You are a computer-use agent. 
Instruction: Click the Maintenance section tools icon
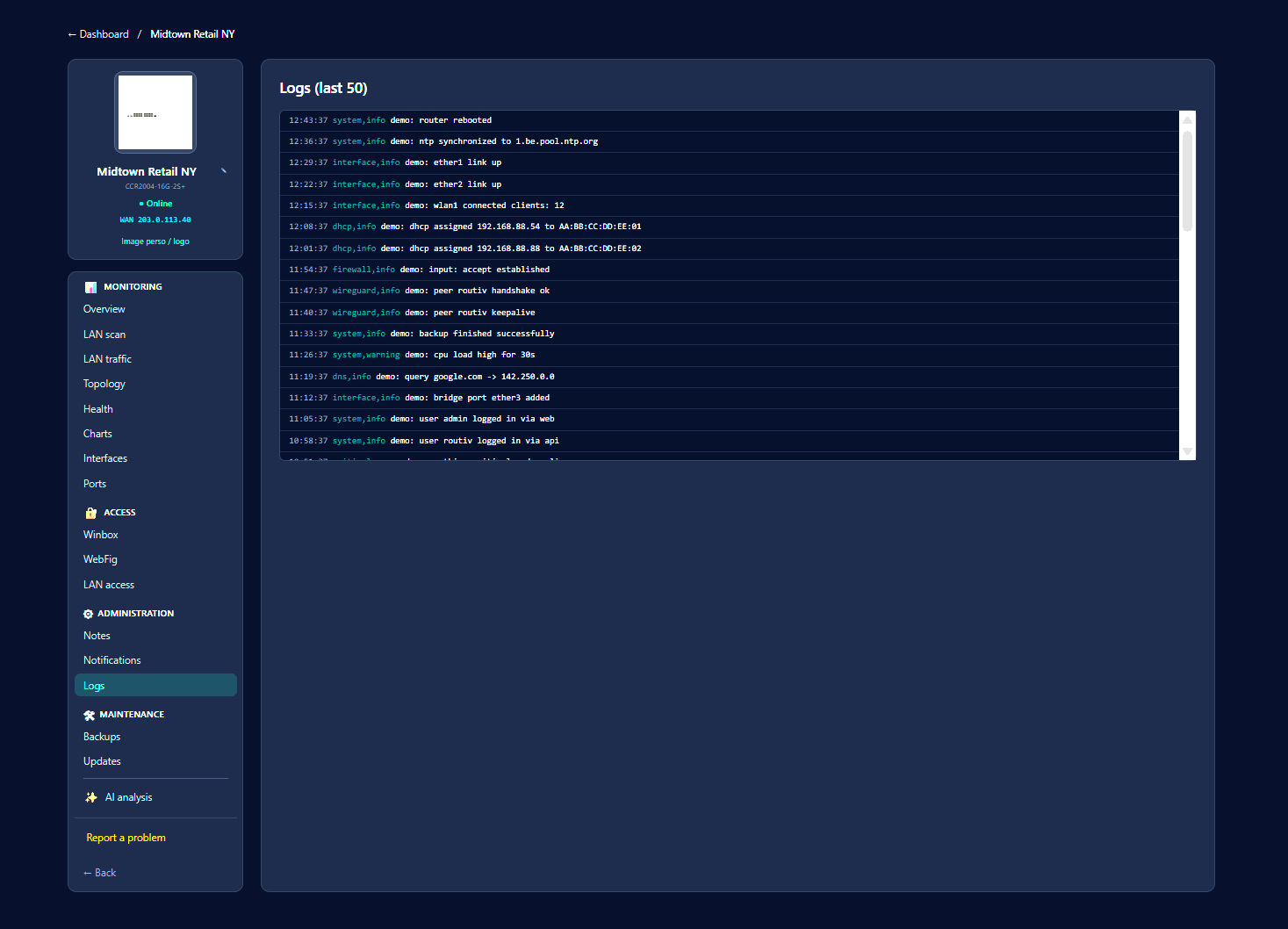tap(89, 715)
